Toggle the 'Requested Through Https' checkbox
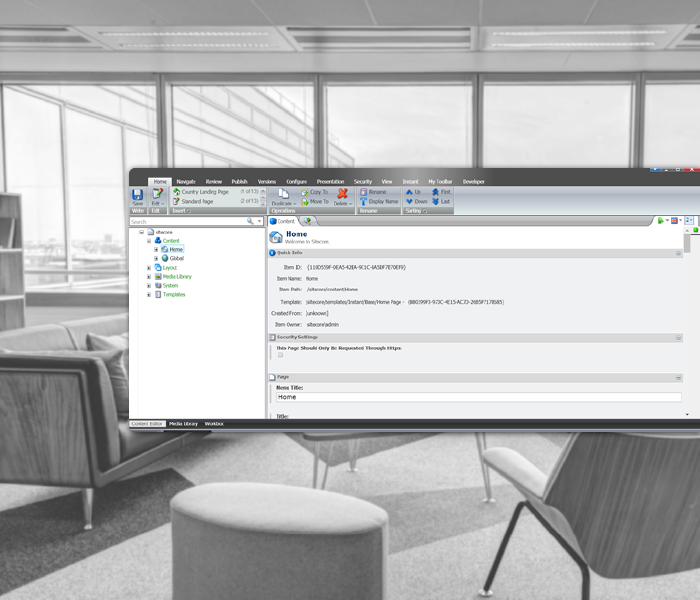The image size is (700, 600). 281,355
